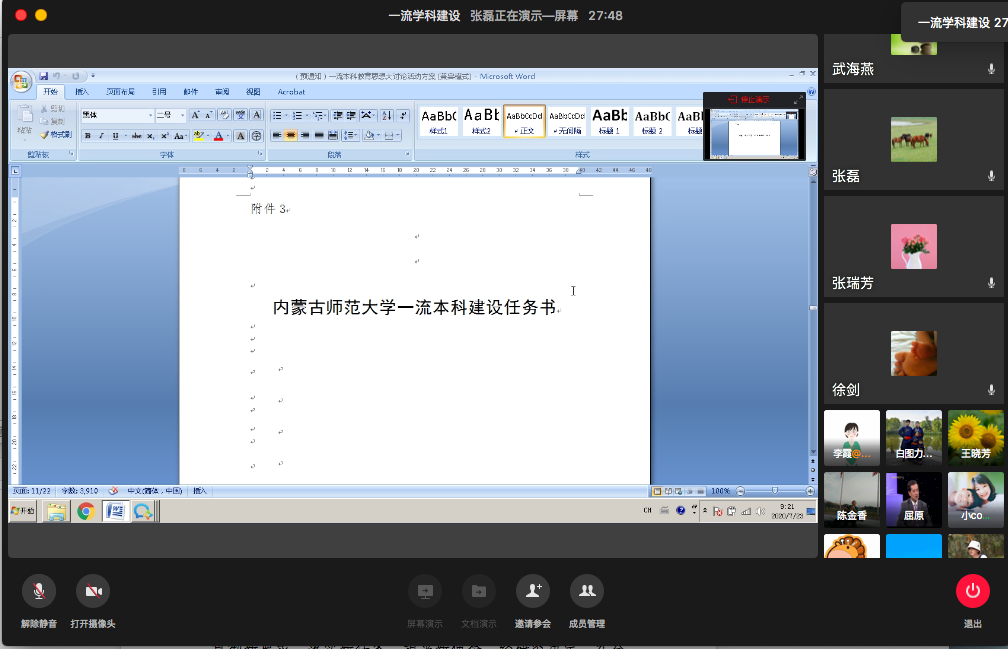Toggle center text alignment in paragraph group

(x=291, y=135)
